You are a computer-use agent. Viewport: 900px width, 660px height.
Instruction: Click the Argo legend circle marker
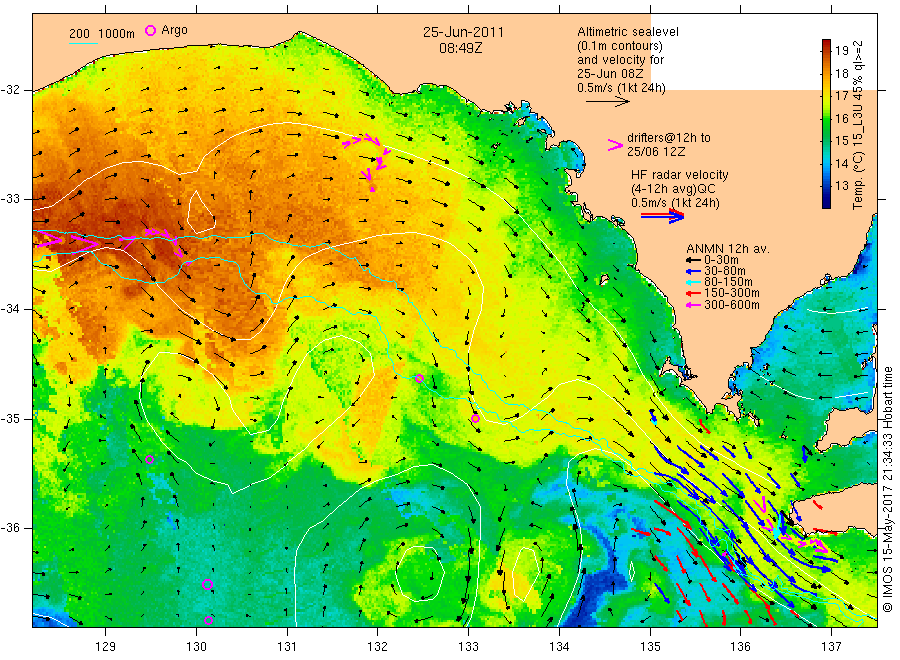tap(150, 30)
